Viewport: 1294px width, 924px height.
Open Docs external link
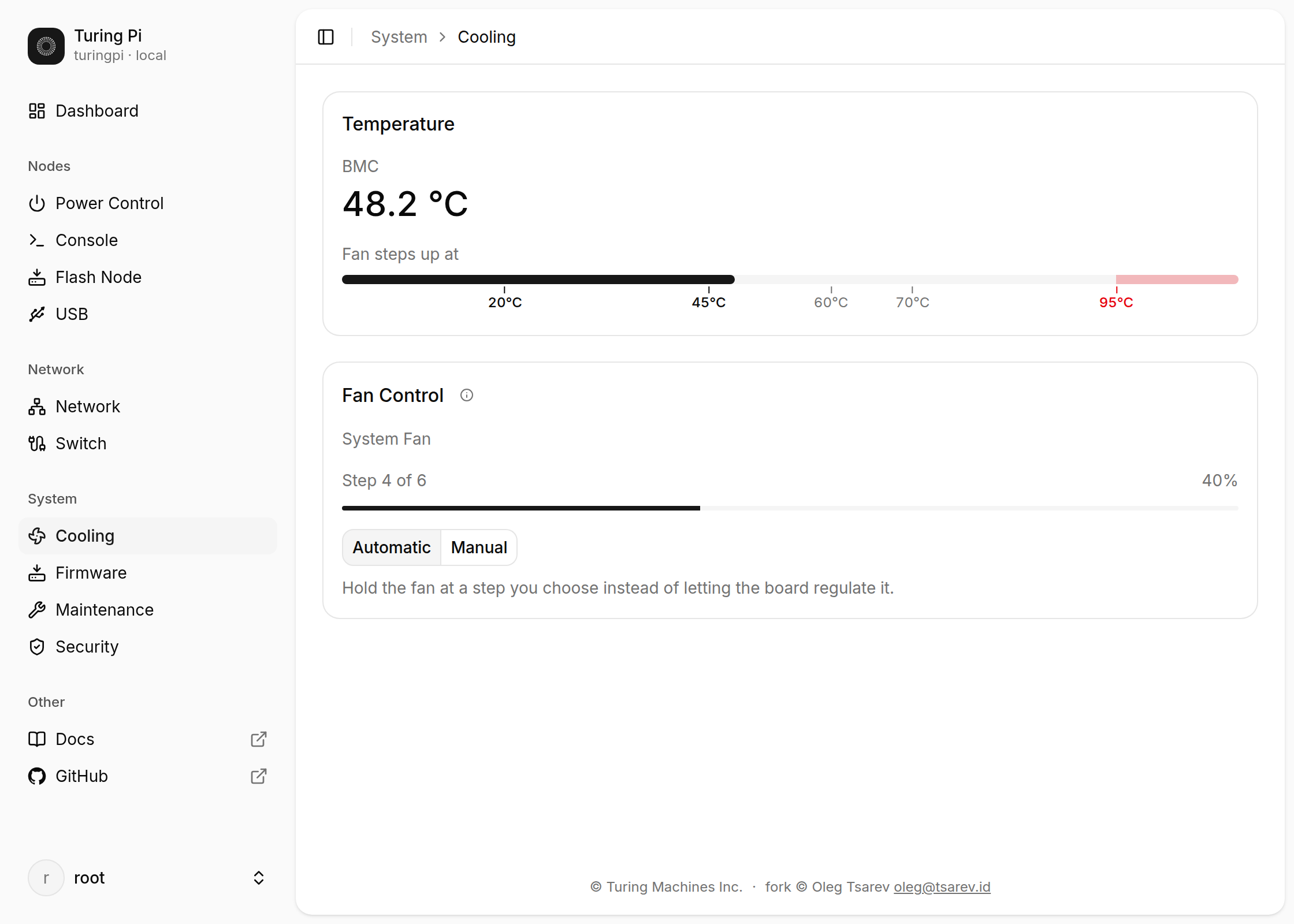pos(148,739)
